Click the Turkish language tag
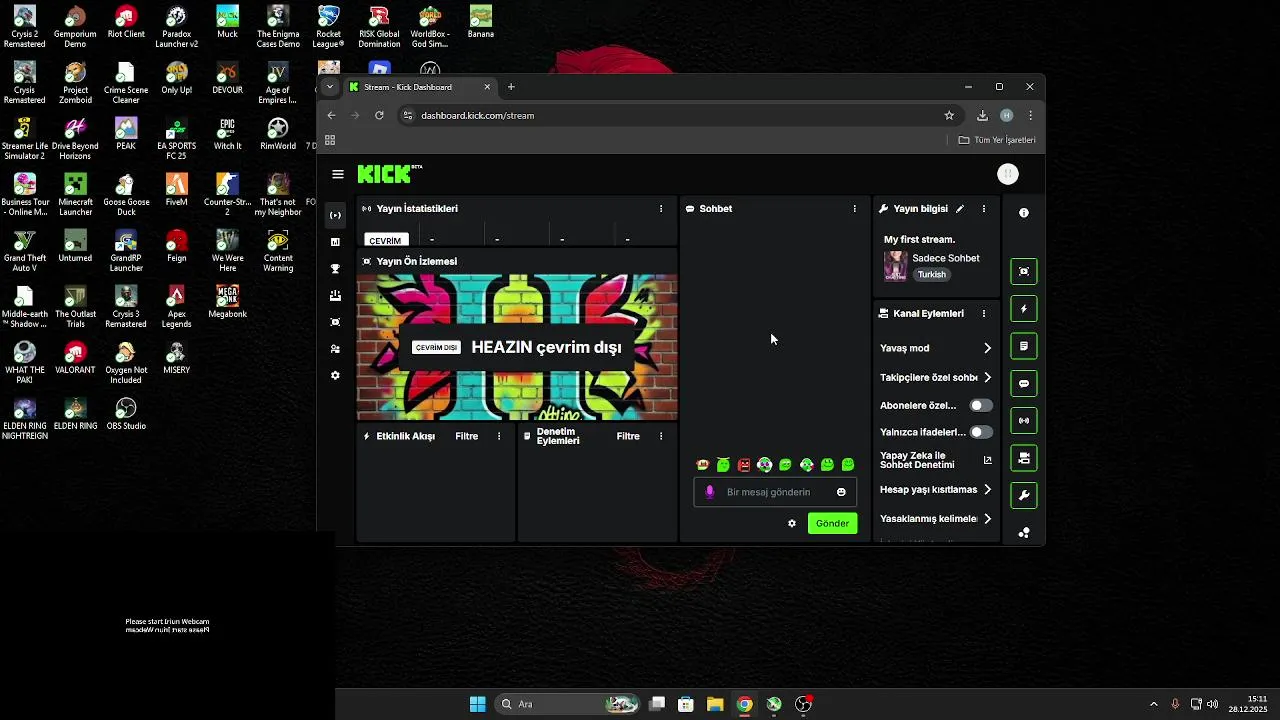Viewport: 1280px width, 720px height. [932, 275]
